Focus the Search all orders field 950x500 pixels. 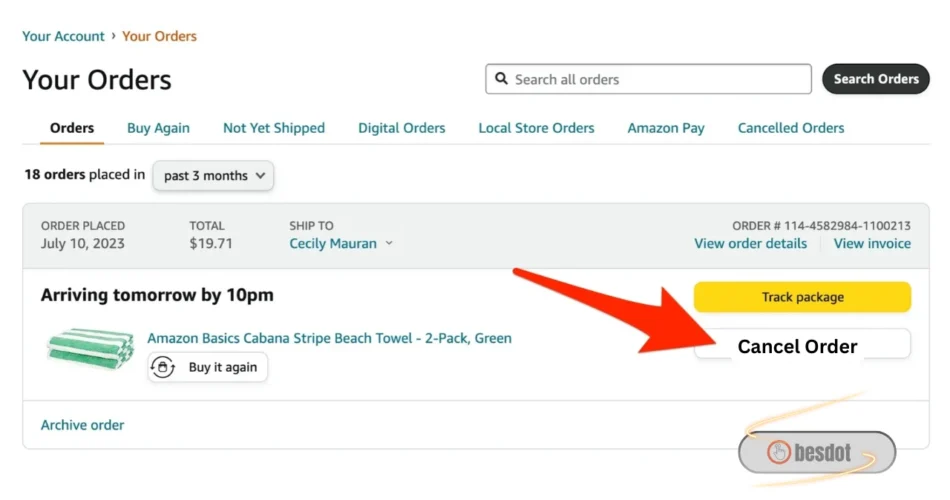click(648, 79)
